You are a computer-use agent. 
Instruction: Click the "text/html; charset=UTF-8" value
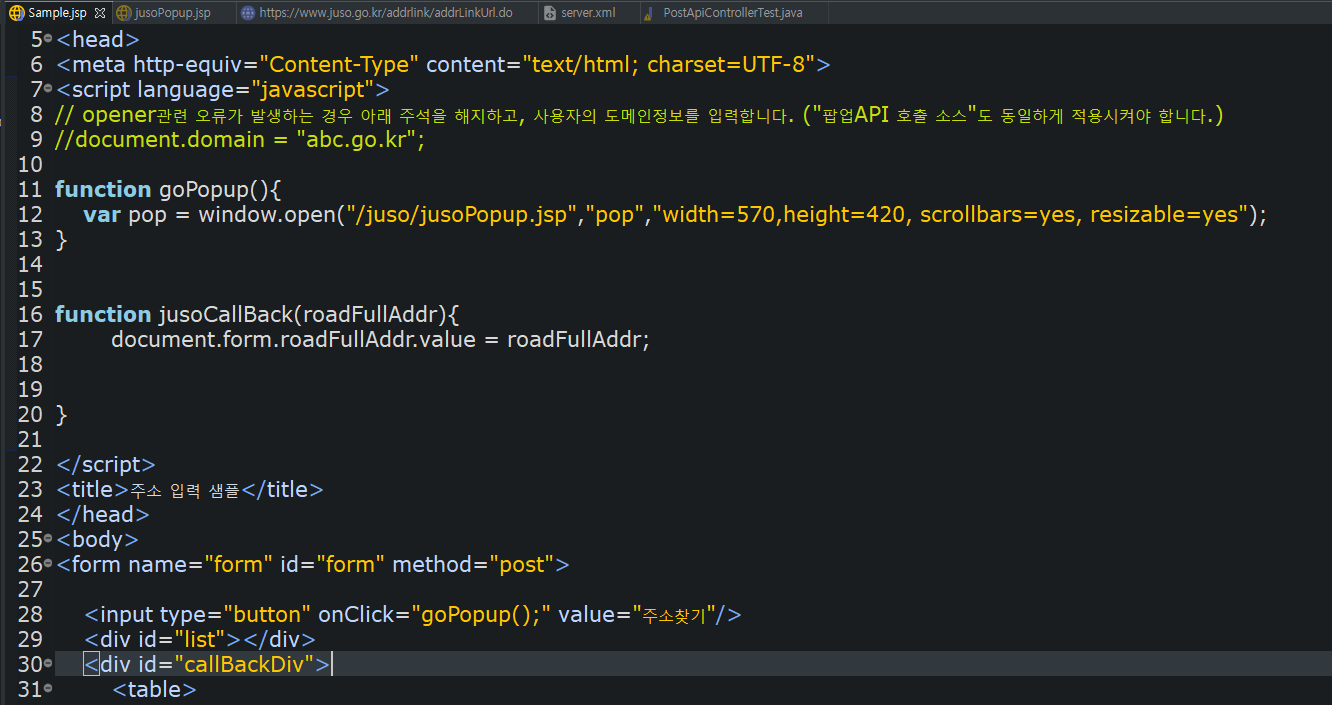coord(668,65)
